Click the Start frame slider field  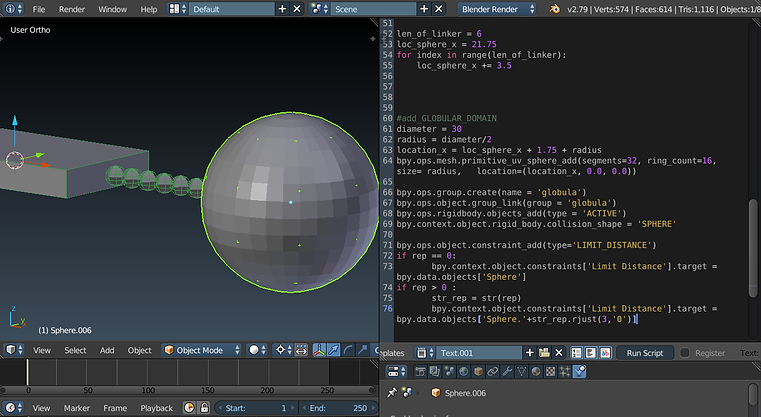click(256, 408)
